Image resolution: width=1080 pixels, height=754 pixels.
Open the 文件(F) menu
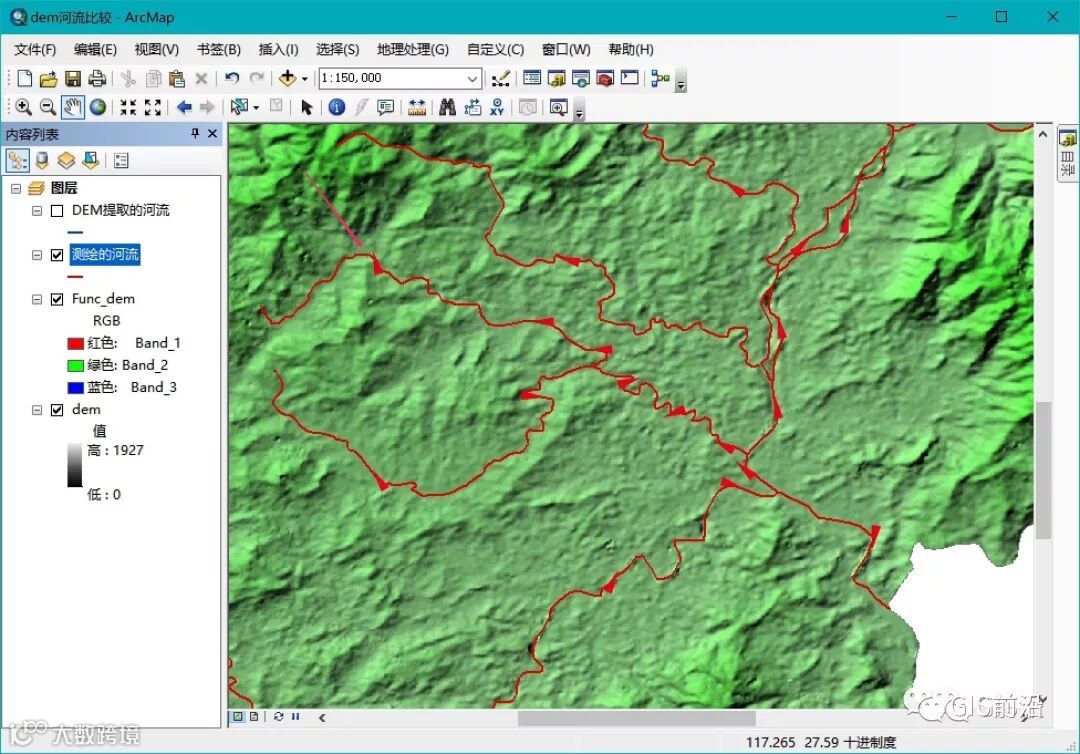(35, 50)
